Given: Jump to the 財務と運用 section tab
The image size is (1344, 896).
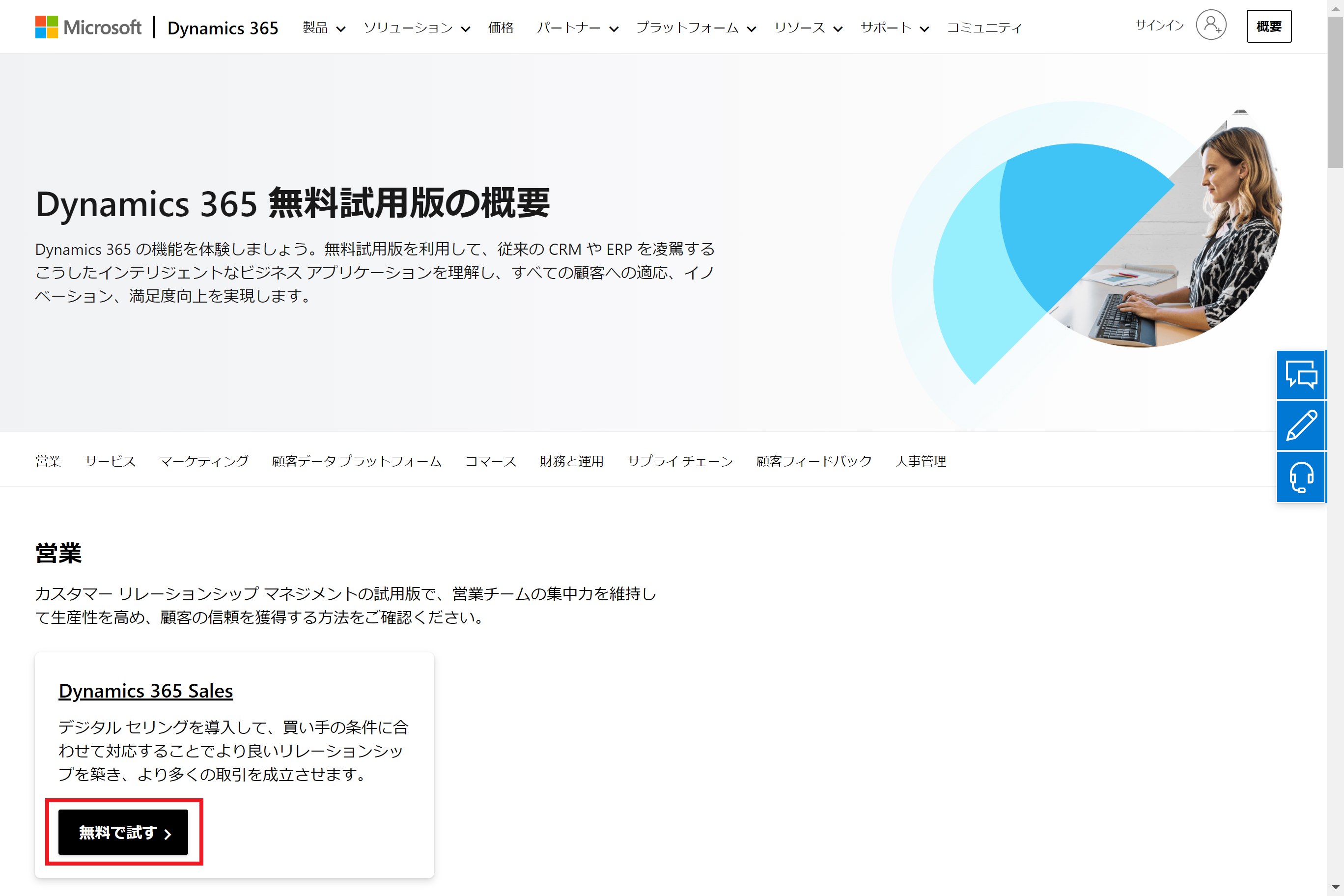Looking at the screenshot, I should tap(571, 461).
